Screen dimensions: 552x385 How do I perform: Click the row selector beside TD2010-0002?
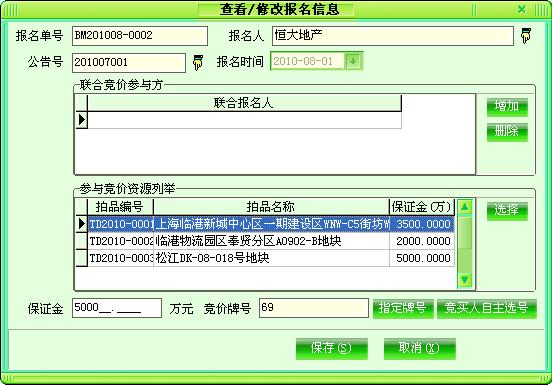pyautogui.click(x=82, y=241)
